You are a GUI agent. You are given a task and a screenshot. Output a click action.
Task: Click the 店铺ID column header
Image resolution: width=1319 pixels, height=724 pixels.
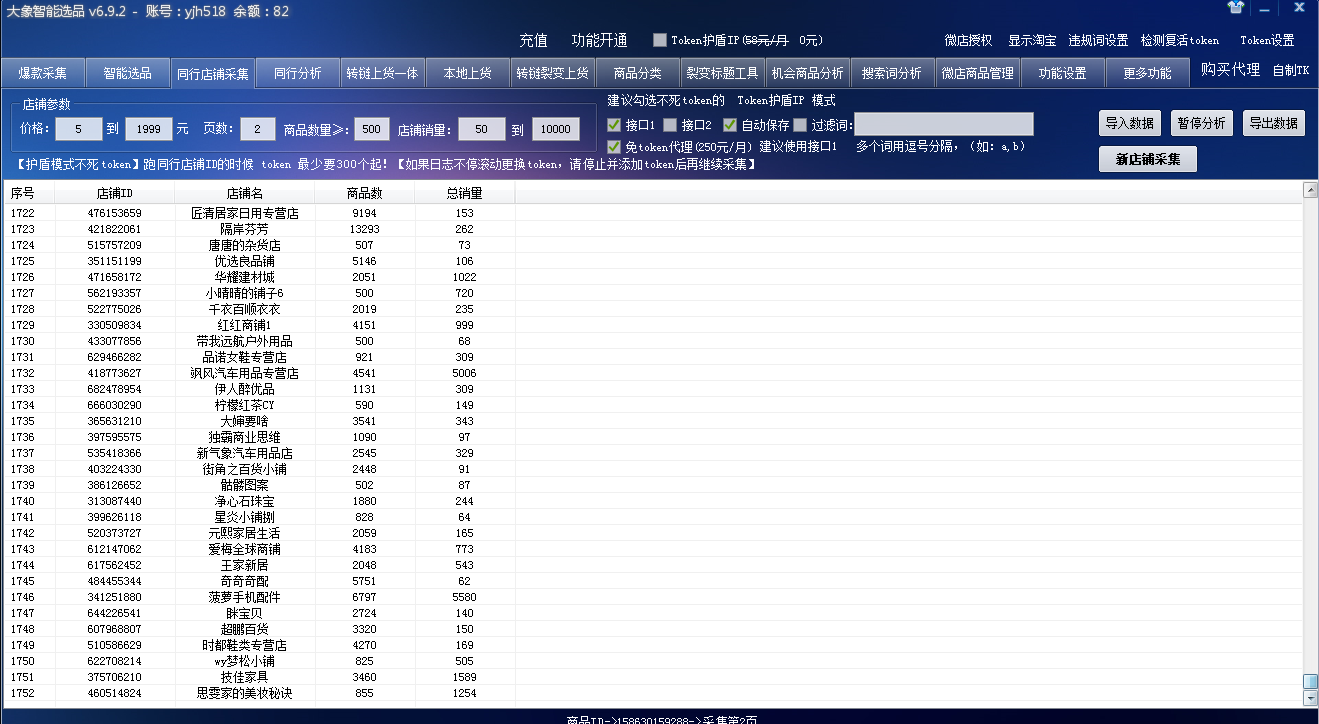click(114, 193)
